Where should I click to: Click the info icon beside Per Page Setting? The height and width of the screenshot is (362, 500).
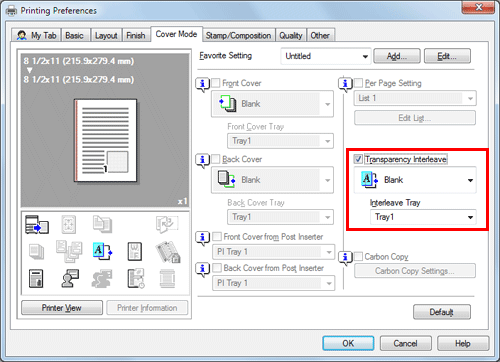pyautogui.click(x=345, y=84)
